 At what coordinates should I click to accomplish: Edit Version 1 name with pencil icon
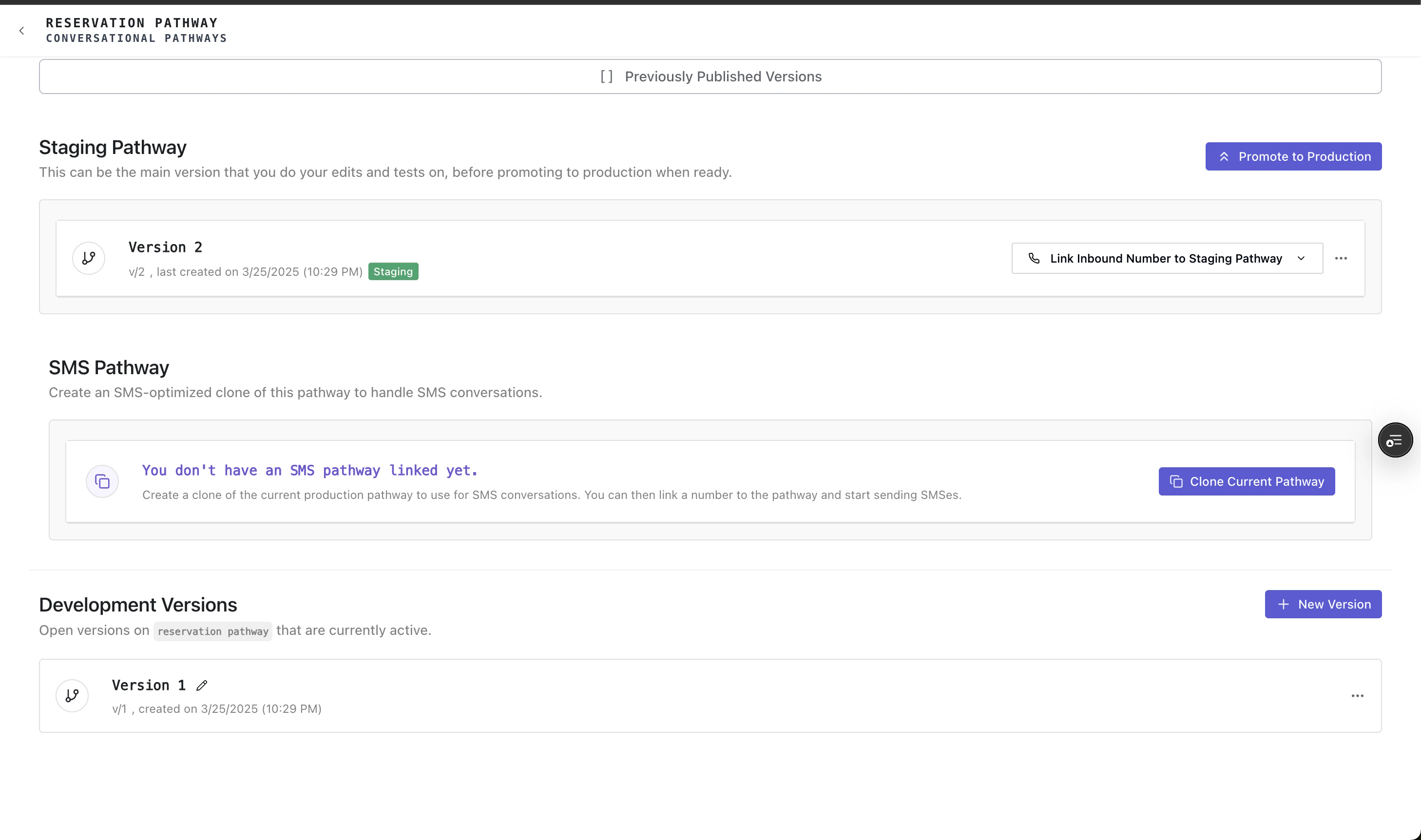(202, 686)
